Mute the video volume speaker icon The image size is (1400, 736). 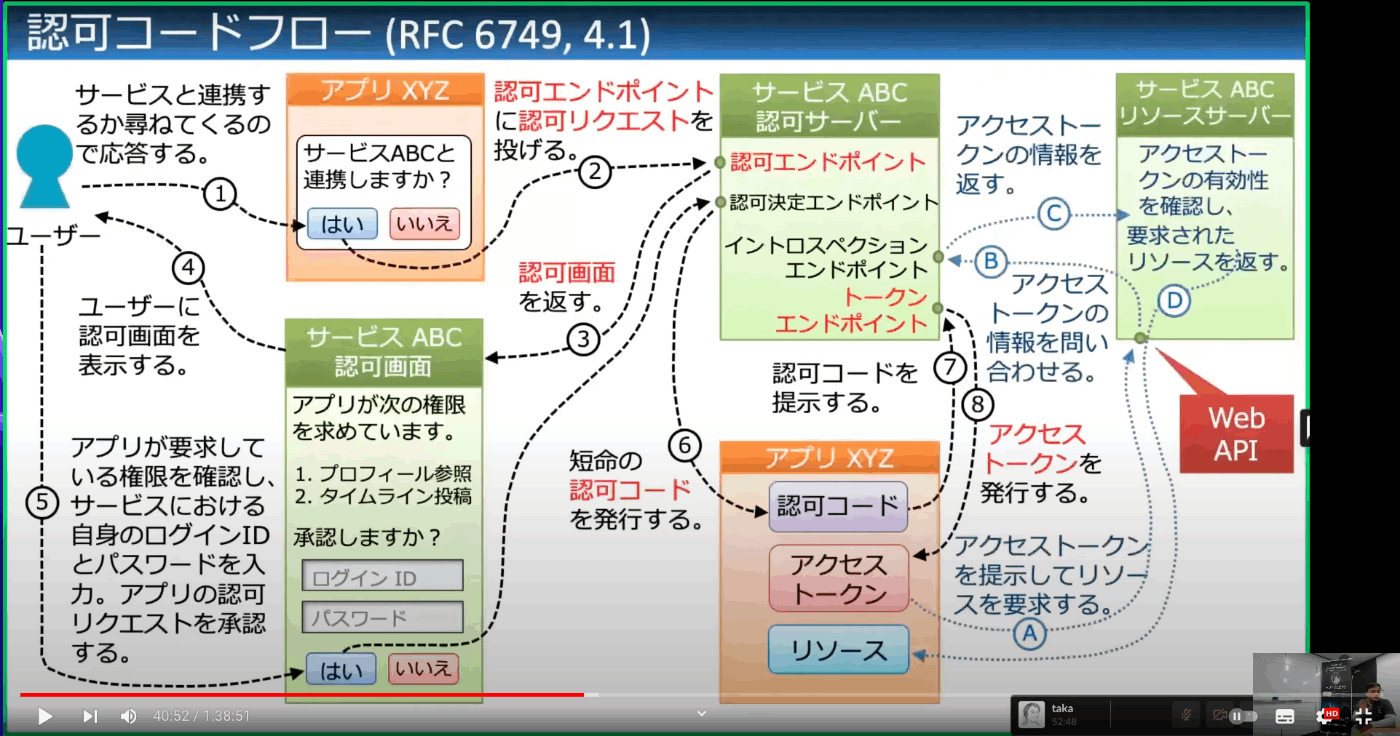point(129,716)
